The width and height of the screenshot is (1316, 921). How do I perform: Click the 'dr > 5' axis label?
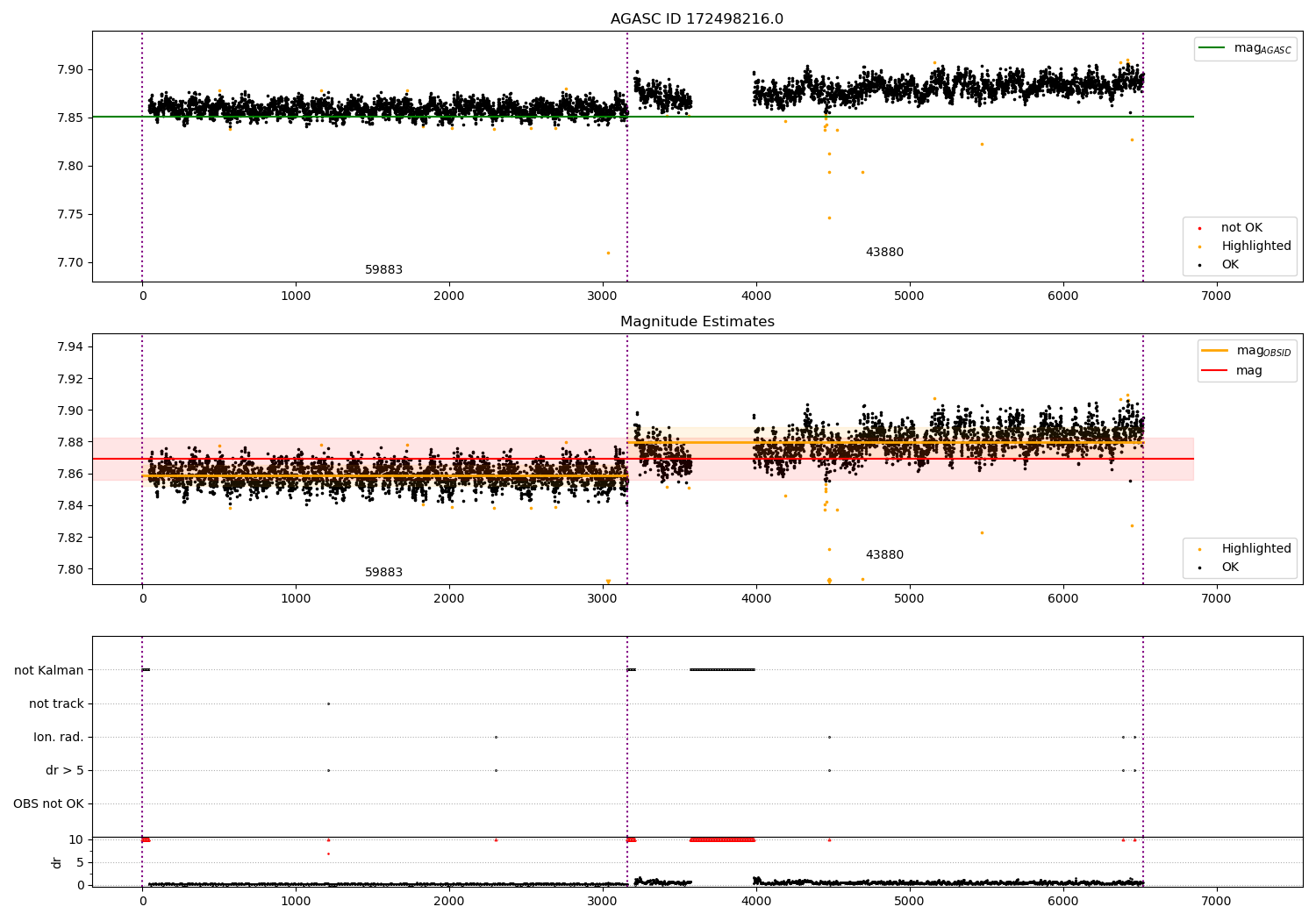coord(65,771)
